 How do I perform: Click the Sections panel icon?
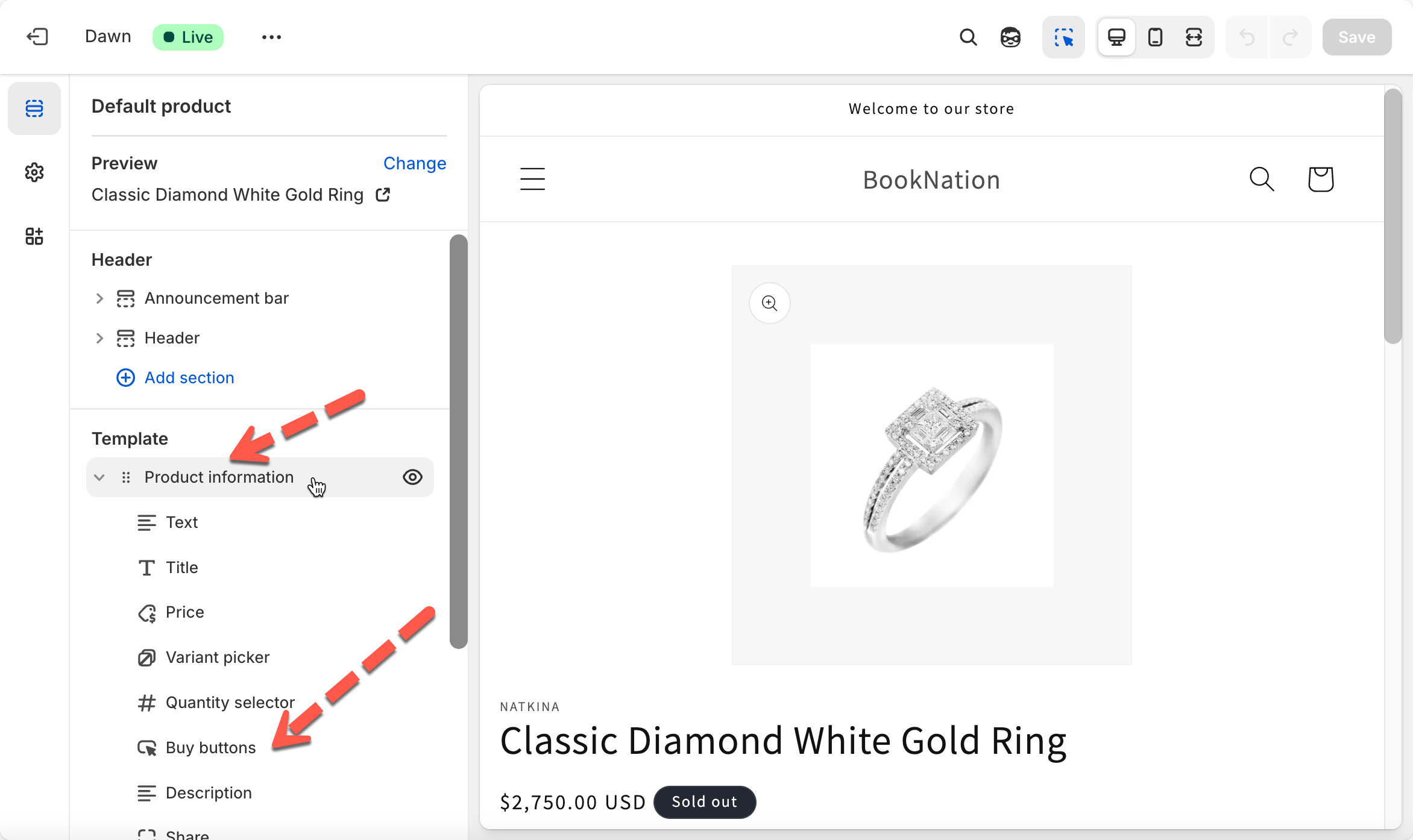[x=34, y=108]
